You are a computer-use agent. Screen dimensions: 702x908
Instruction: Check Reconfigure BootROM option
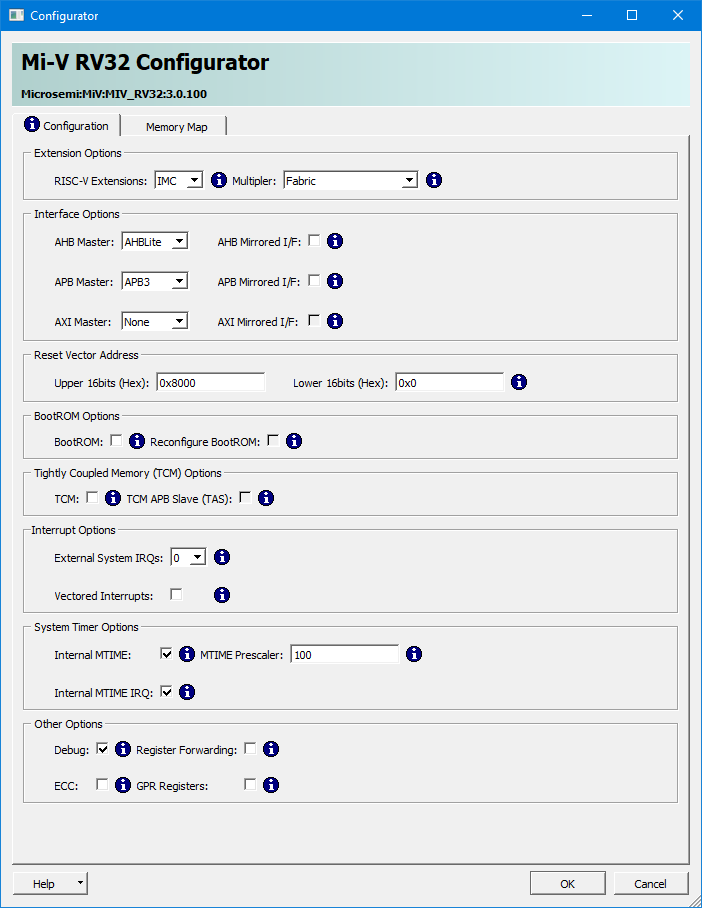(273, 441)
